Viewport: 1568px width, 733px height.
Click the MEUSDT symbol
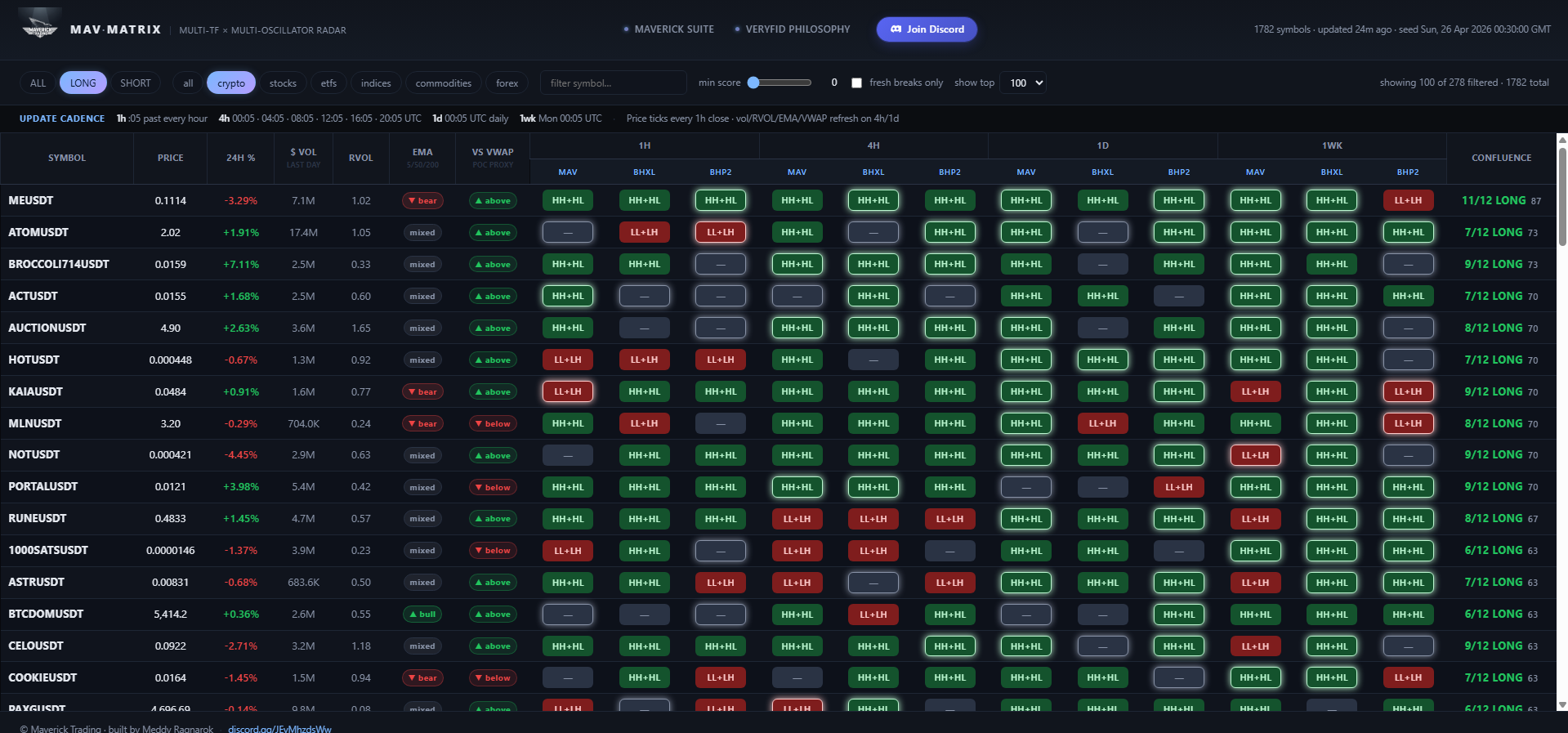tap(31, 200)
